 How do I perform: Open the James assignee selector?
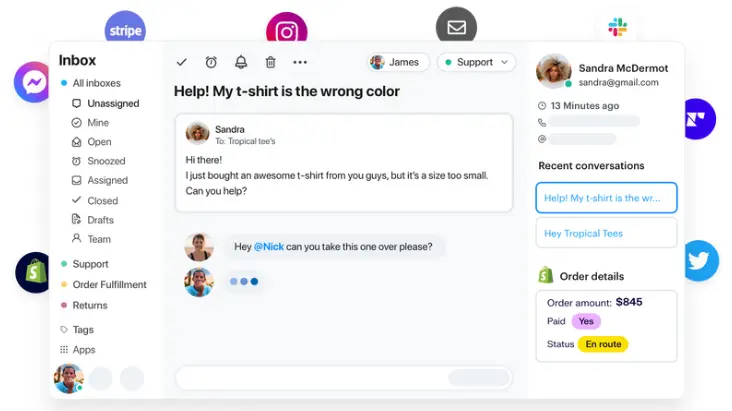pos(398,62)
